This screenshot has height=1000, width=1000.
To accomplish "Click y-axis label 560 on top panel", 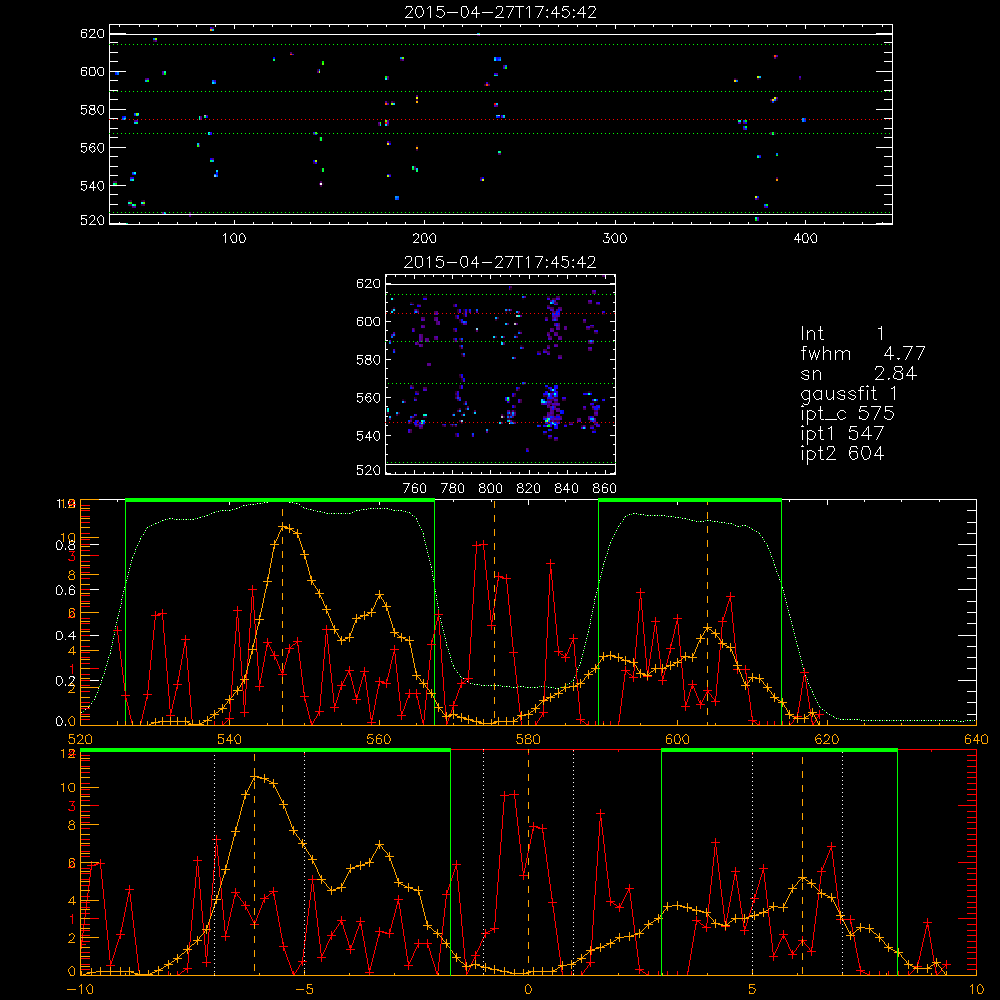I will [x=92, y=148].
